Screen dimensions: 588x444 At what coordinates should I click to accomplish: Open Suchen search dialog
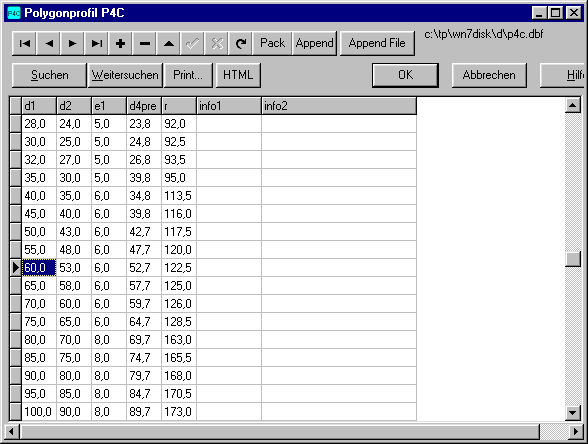50,75
